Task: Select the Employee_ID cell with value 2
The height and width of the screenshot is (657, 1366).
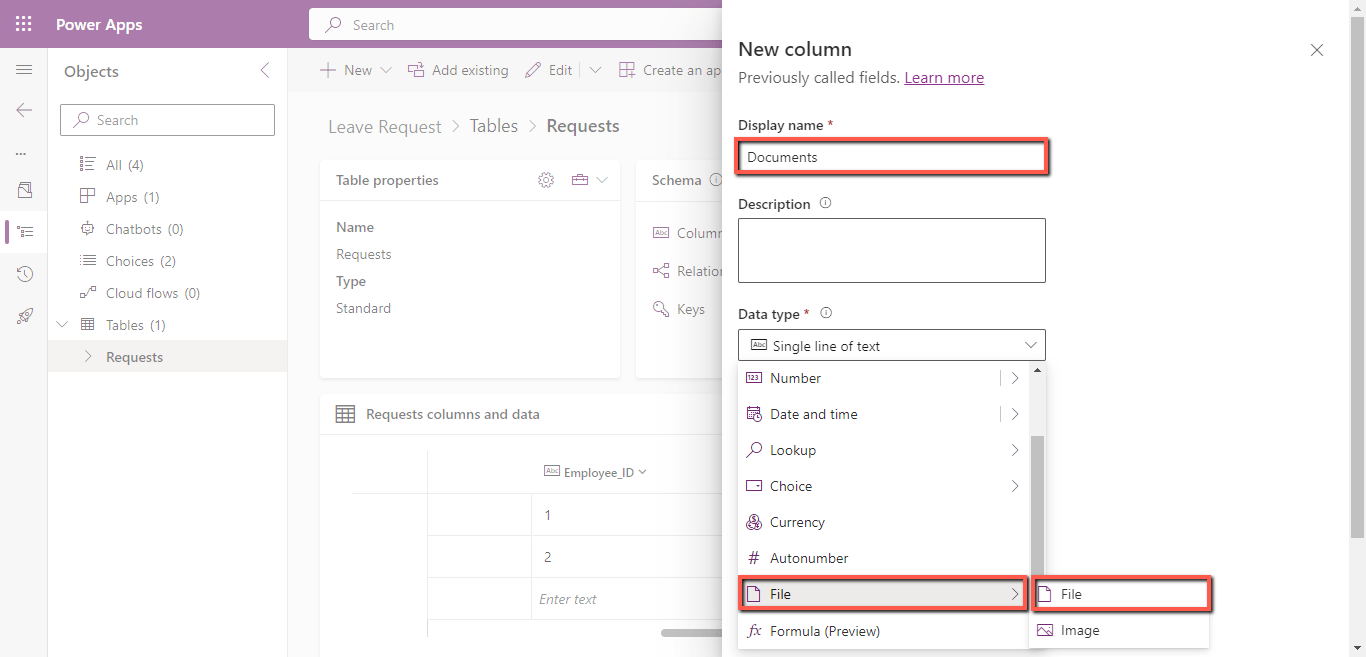Action: tap(626, 557)
